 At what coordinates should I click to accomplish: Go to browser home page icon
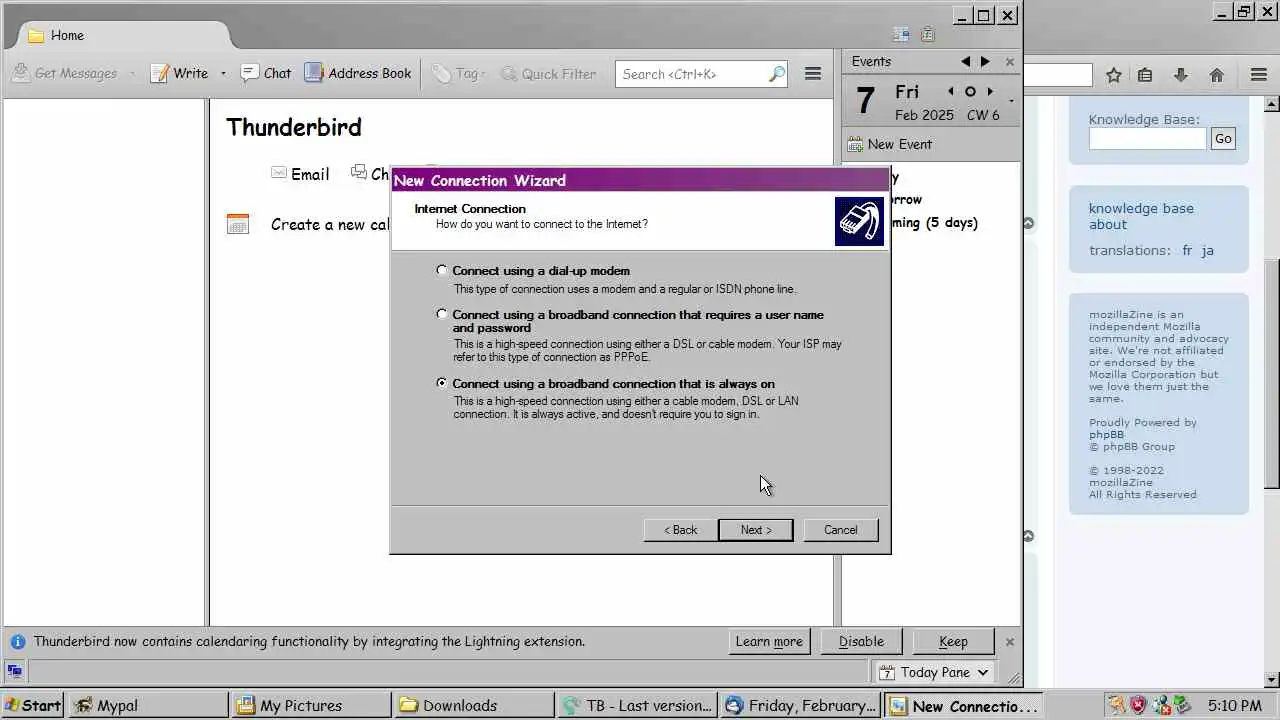click(1216, 75)
